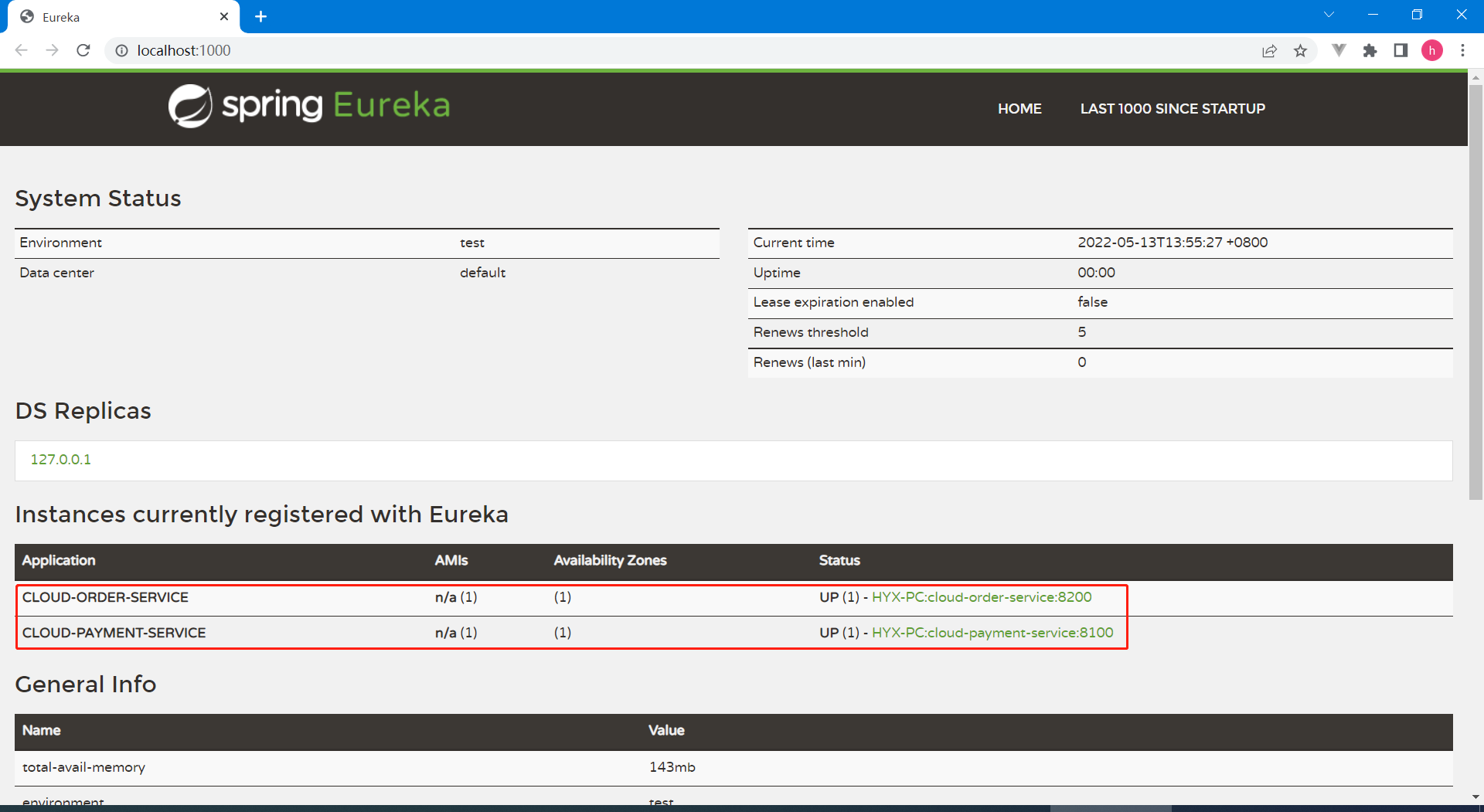Screen dimensions: 1484x812
Task: Click the scrollbar up arrow
Action: [x=1475, y=77]
